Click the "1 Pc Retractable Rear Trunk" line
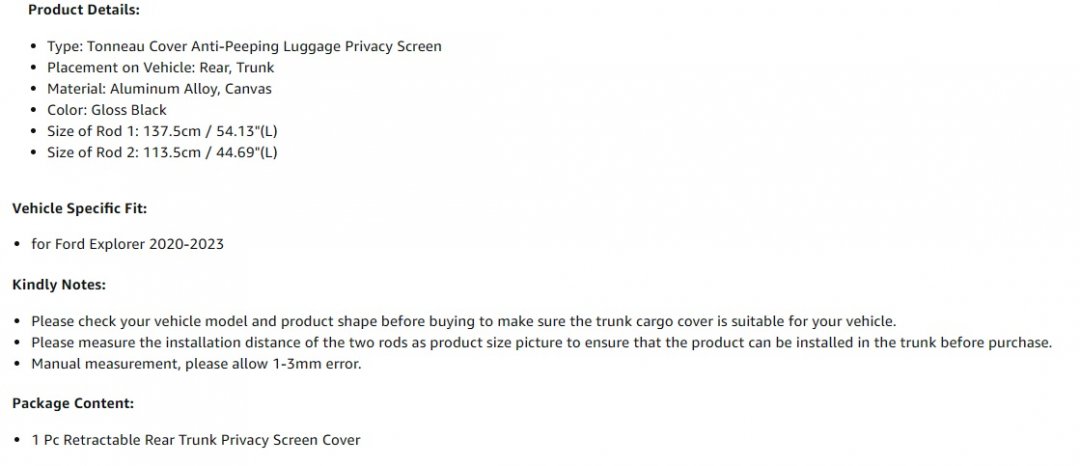The width and height of the screenshot is (1080, 466). pyautogui.click(x=195, y=439)
